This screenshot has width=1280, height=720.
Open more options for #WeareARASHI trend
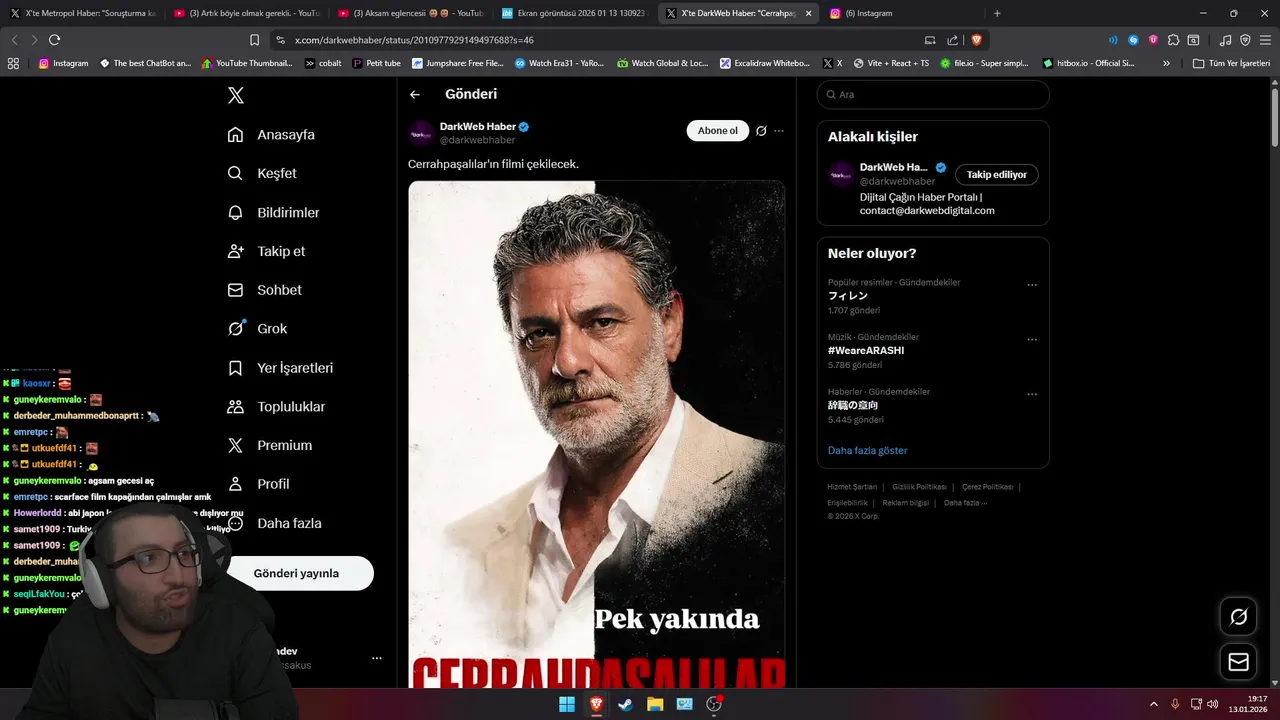[x=1032, y=340]
